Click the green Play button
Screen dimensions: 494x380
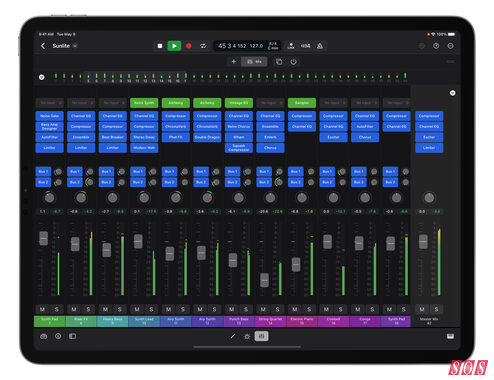pos(174,46)
